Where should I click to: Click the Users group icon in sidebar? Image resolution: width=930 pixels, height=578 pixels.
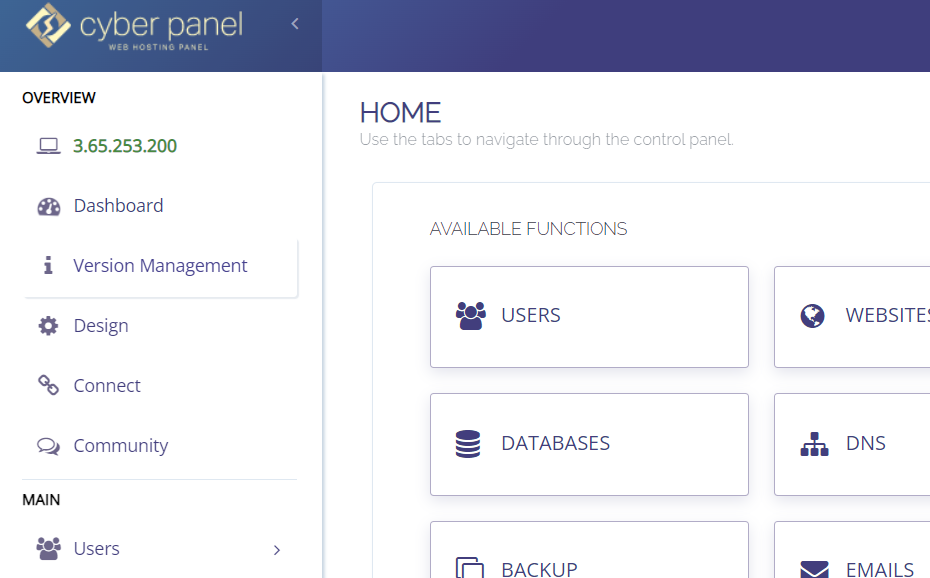(49, 549)
